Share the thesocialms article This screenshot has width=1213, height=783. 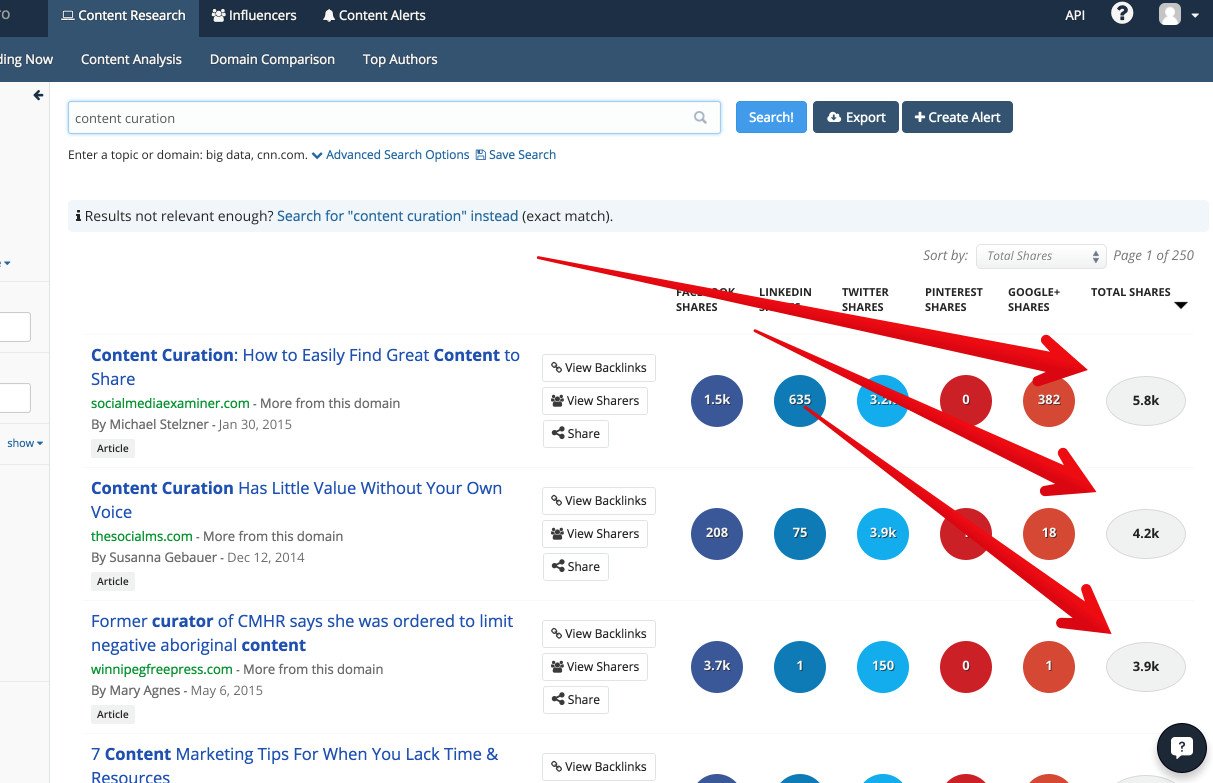pos(576,567)
